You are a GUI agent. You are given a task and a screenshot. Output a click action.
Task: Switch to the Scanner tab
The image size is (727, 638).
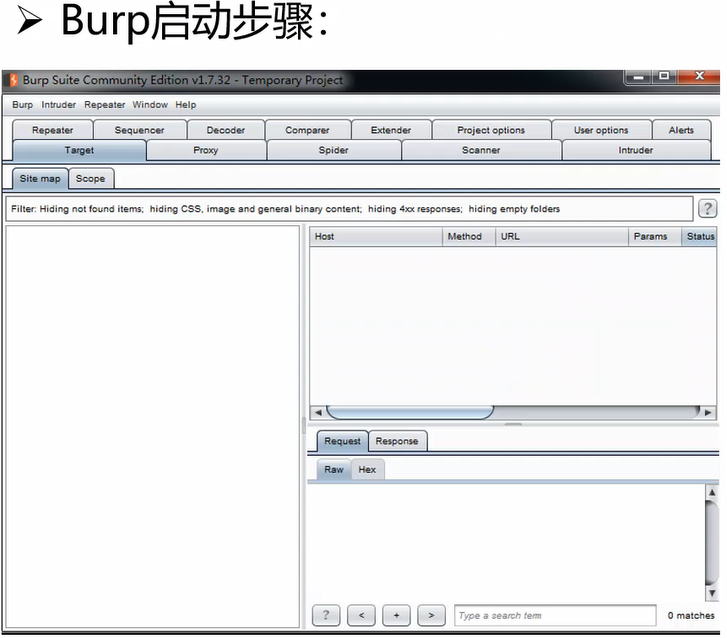tap(481, 150)
